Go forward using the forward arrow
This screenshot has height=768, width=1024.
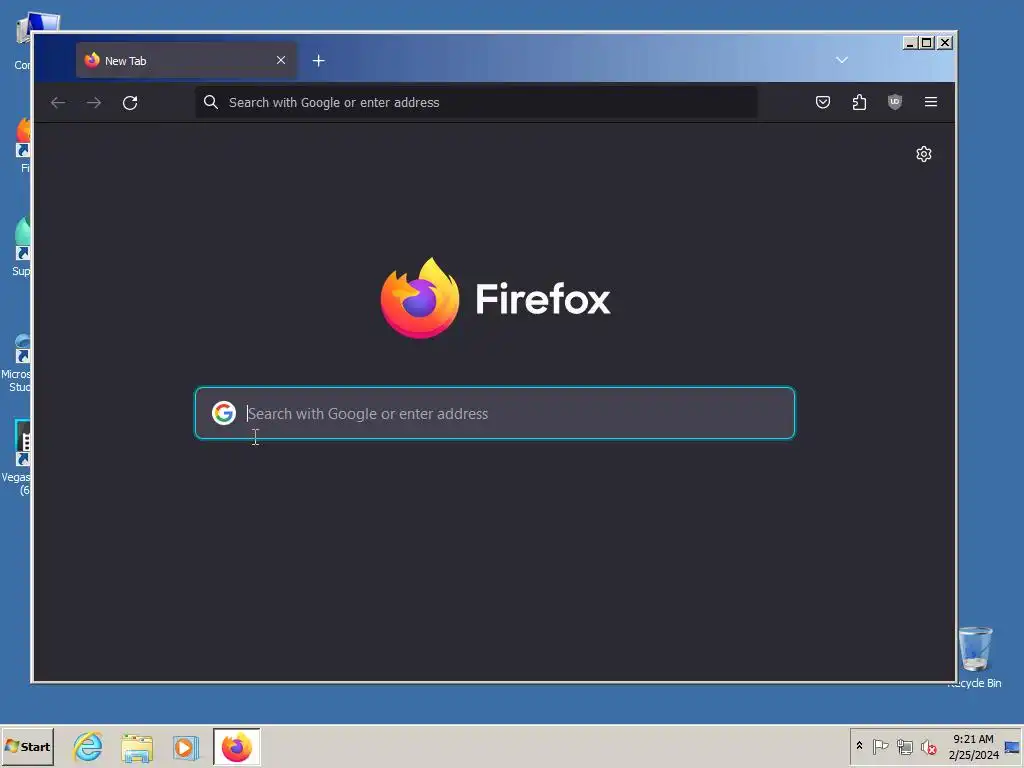coord(94,103)
